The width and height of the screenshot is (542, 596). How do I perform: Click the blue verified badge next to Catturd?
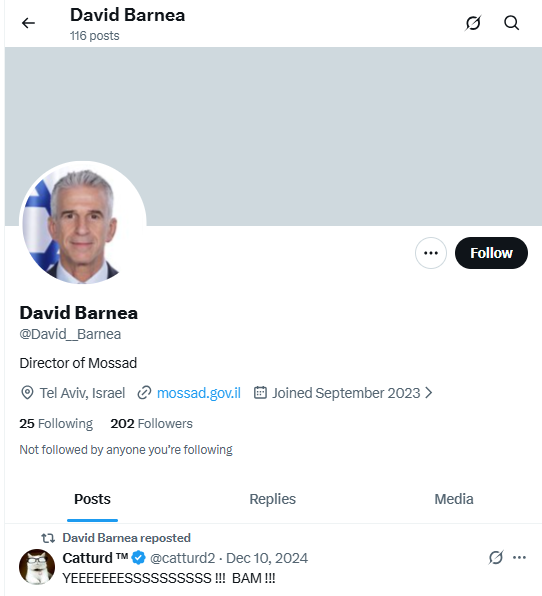[138, 558]
